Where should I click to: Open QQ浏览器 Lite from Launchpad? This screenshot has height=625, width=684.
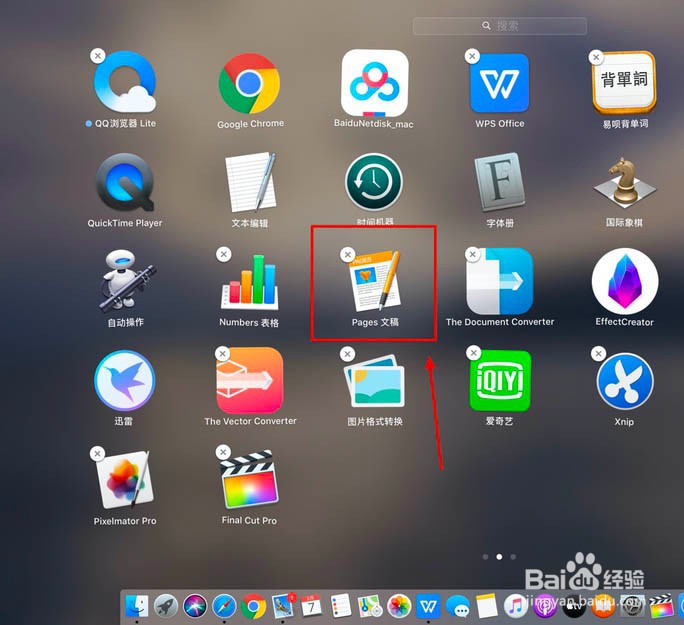pyautogui.click(x=125, y=82)
